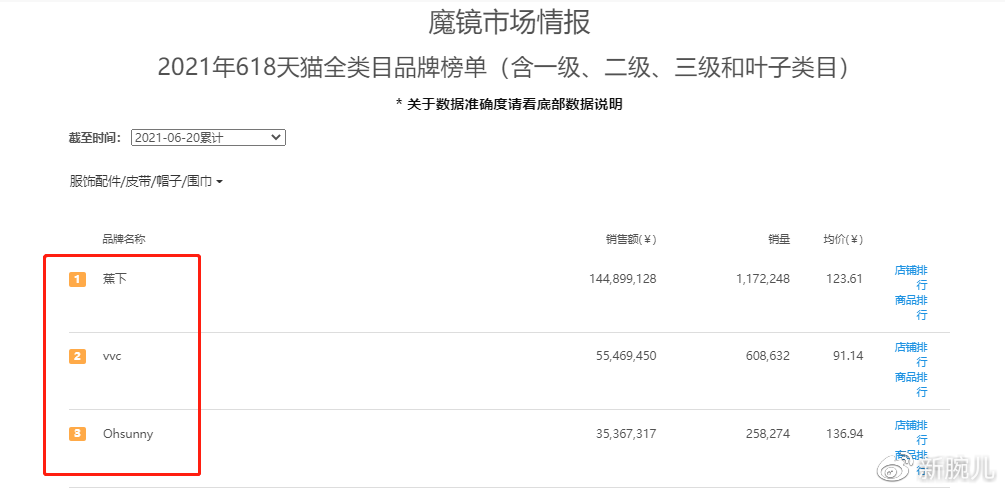Click the 销售额(¥) column header

tap(631, 240)
